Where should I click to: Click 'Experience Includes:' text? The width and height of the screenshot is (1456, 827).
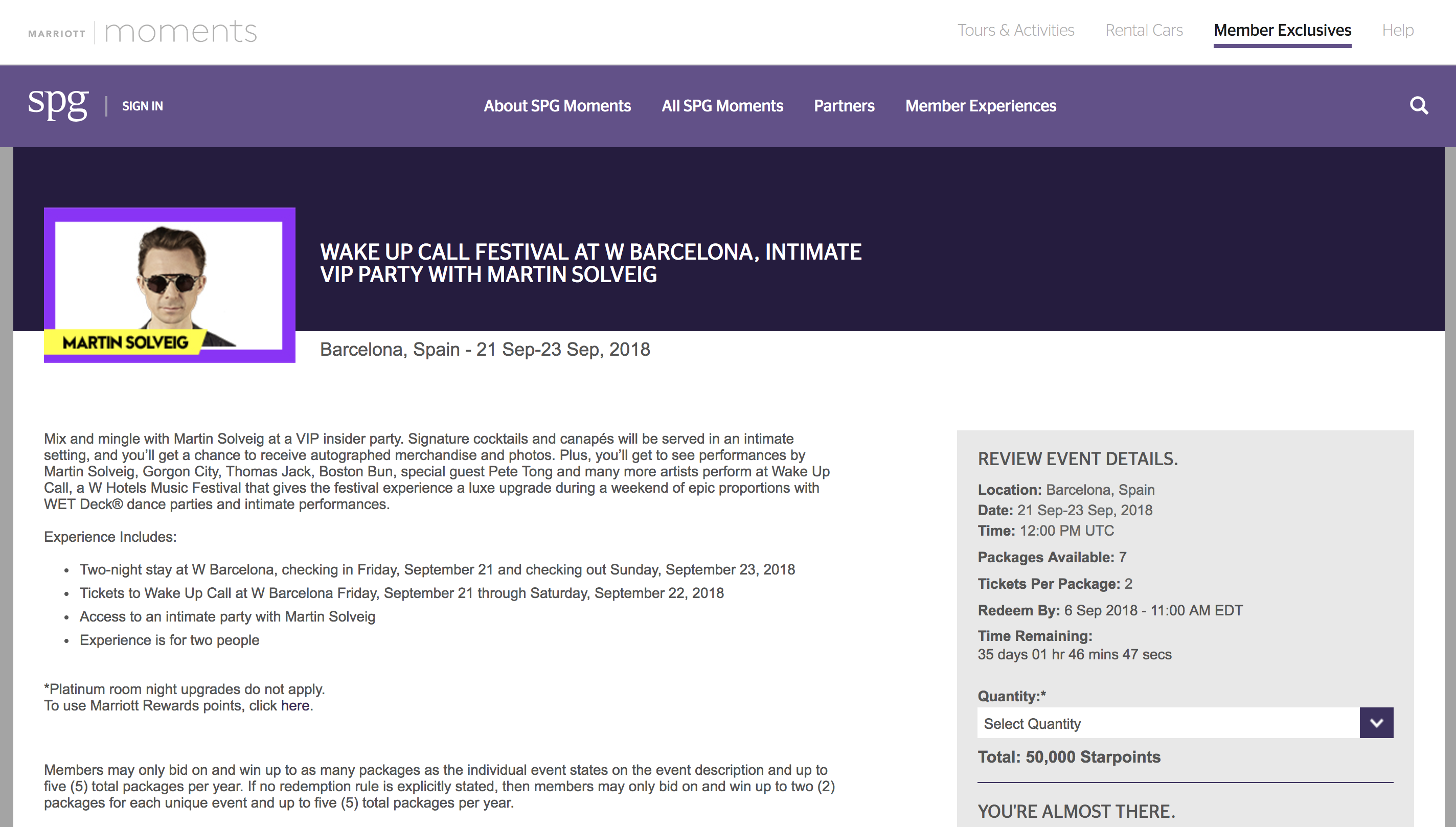pos(110,537)
